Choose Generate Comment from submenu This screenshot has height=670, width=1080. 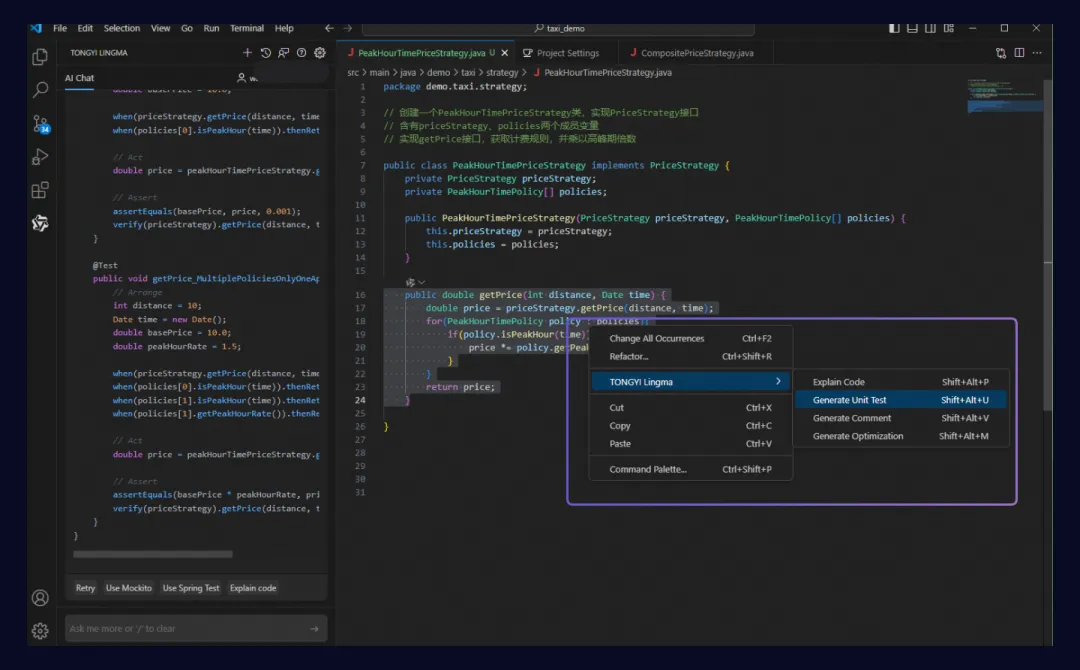[x=900, y=418]
